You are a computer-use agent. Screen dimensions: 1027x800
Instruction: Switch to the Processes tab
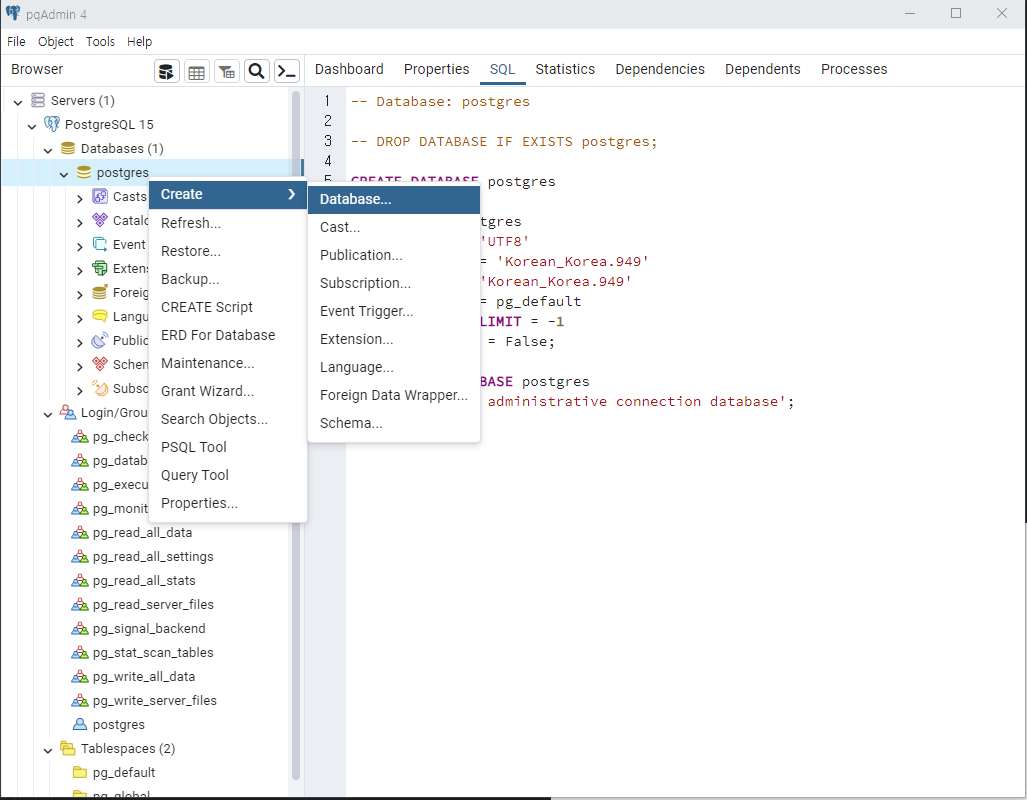click(854, 69)
